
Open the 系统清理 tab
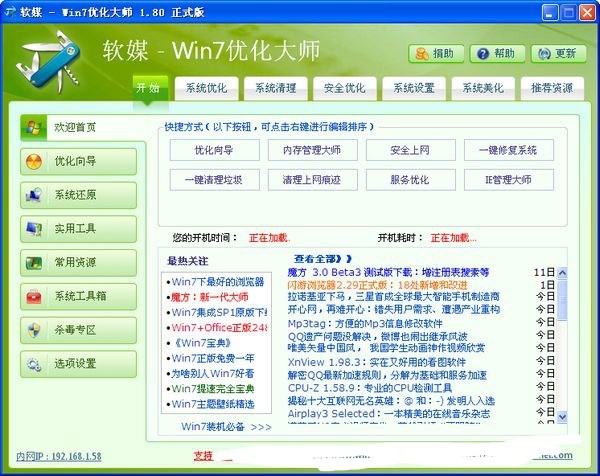pyautogui.click(x=276, y=88)
